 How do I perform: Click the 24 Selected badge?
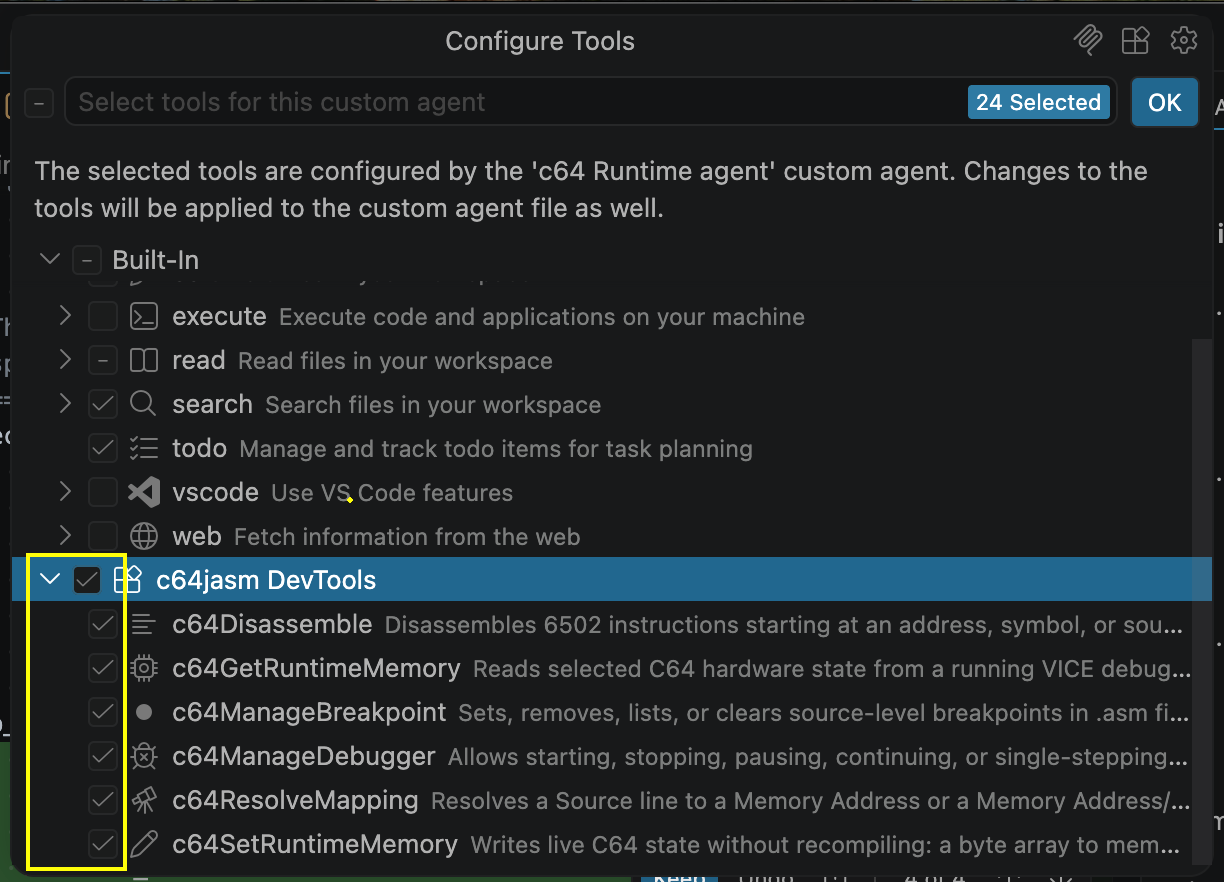pyautogui.click(x=1038, y=102)
